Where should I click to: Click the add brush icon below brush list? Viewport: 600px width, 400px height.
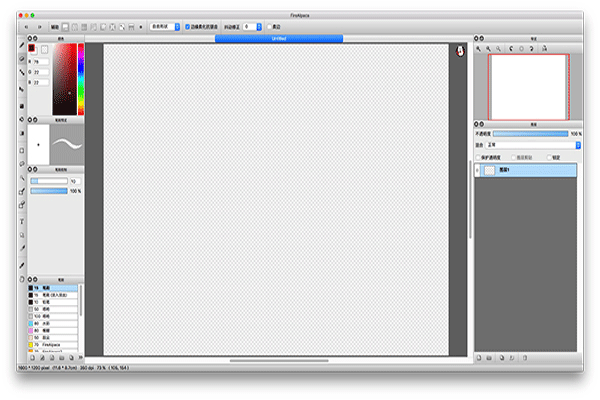pyautogui.click(x=33, y=356)
